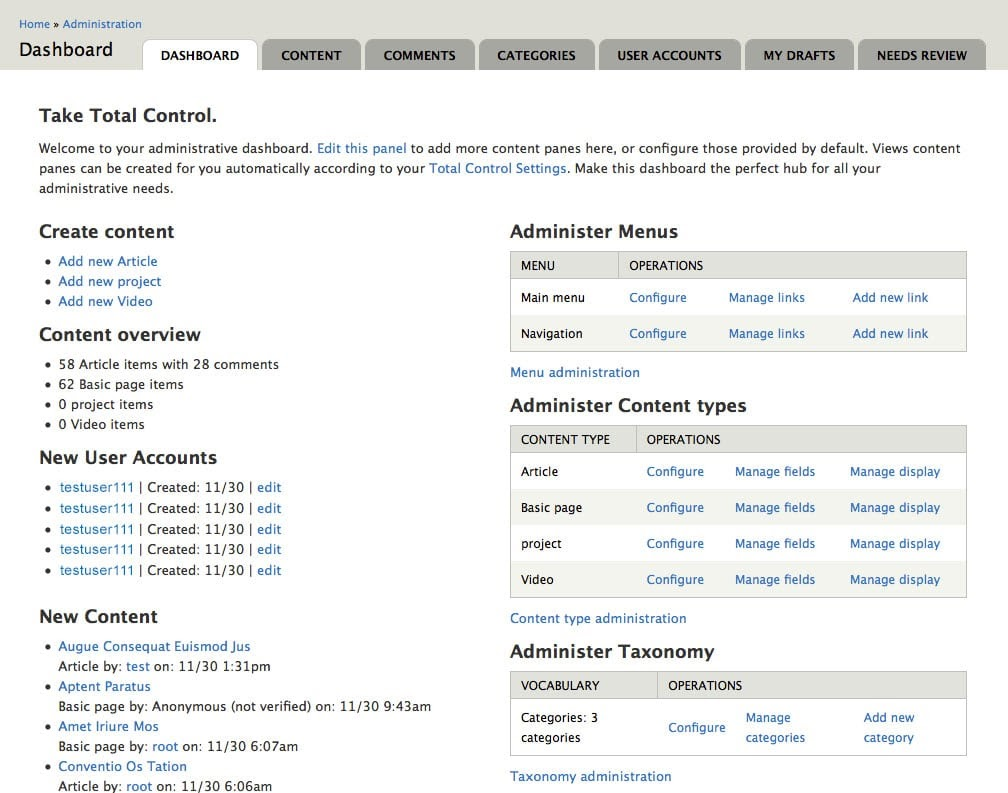Viewport: 1008px width, 793px height.
Task: Add new link to Main menu
Action: click(890, 298)
